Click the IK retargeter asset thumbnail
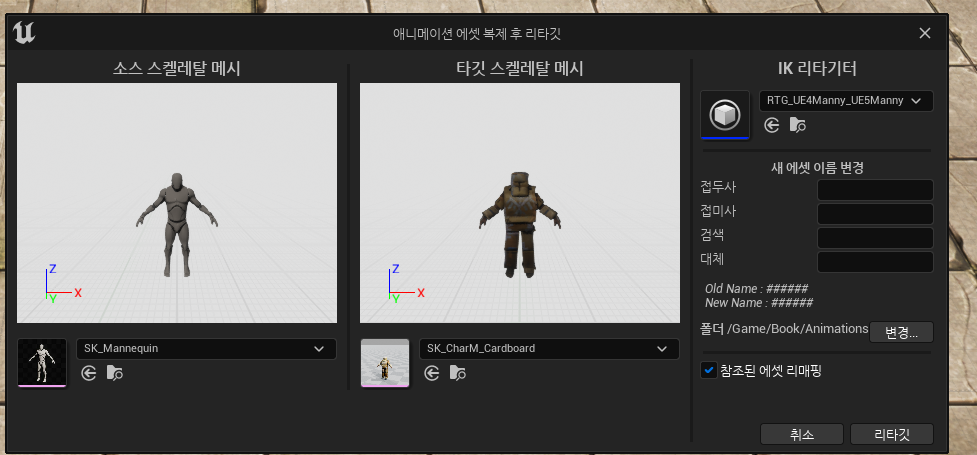 (x=725, y=115)
